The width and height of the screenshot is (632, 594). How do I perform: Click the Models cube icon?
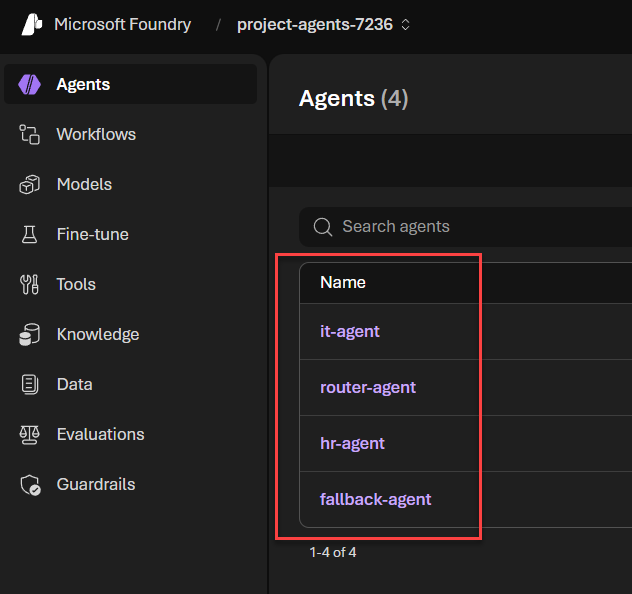30,185
